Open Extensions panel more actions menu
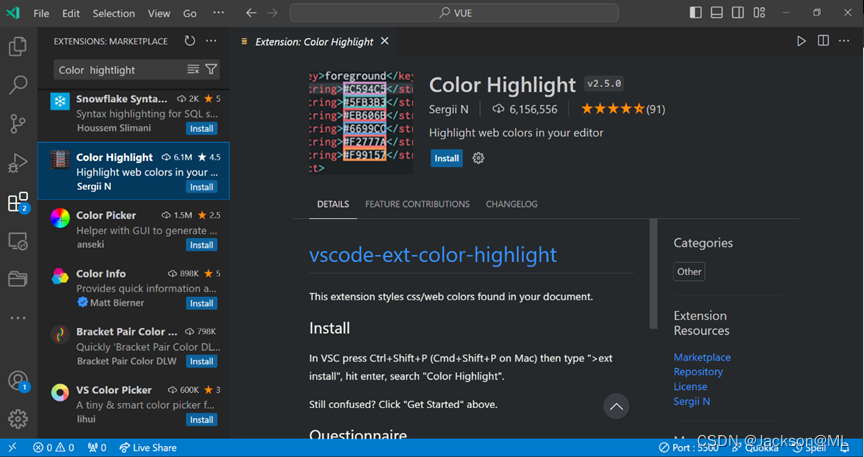 click(211, 41)
